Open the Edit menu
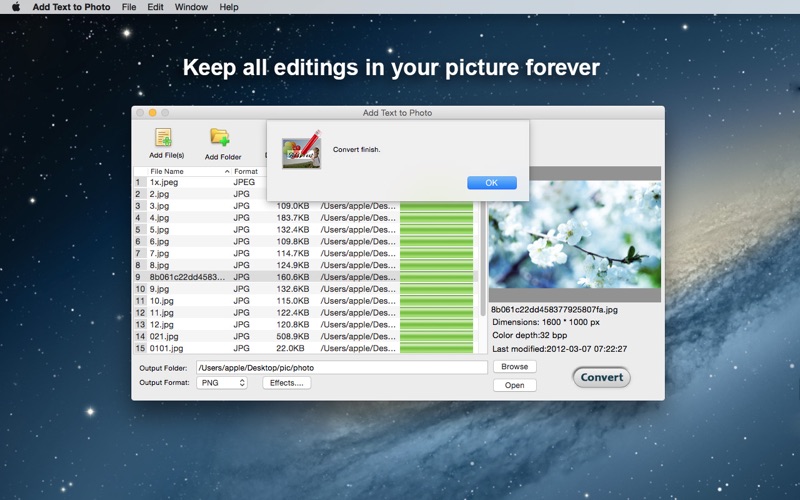 click(155, 7)
